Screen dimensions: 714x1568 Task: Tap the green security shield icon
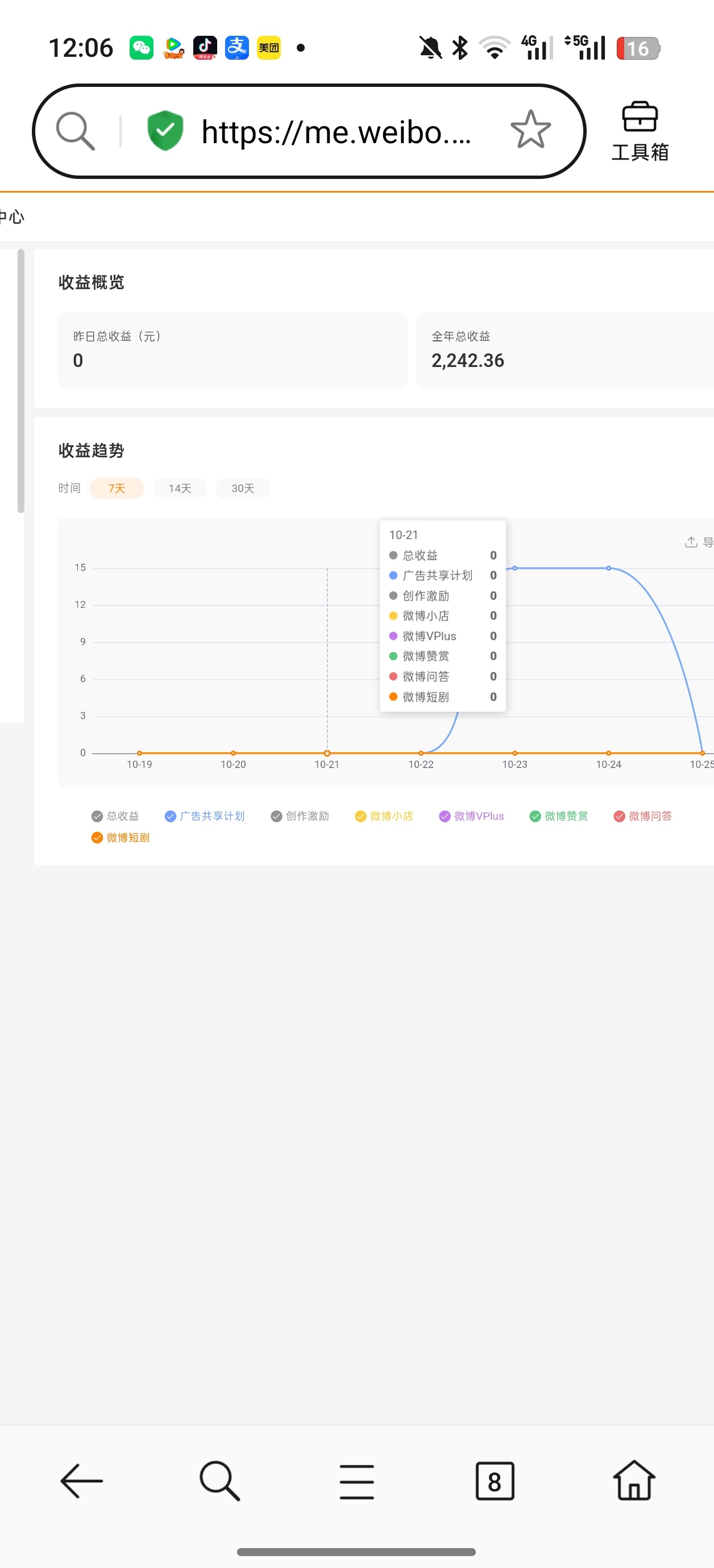tap(165, 130)
